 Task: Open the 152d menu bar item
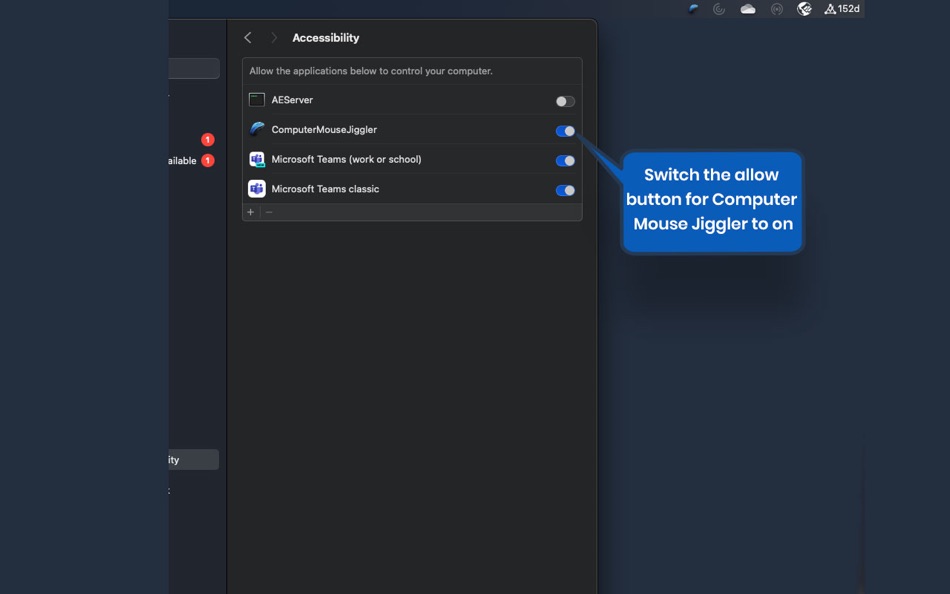pyautogui.click(x=842, y=8)
